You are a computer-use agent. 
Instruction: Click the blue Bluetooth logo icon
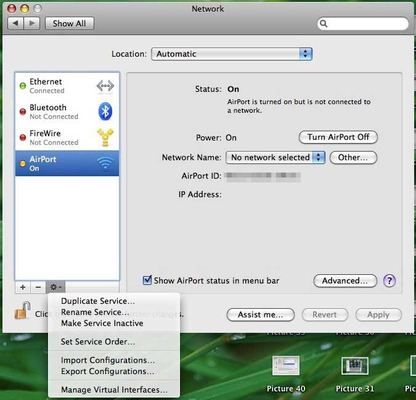pos(105,111)
